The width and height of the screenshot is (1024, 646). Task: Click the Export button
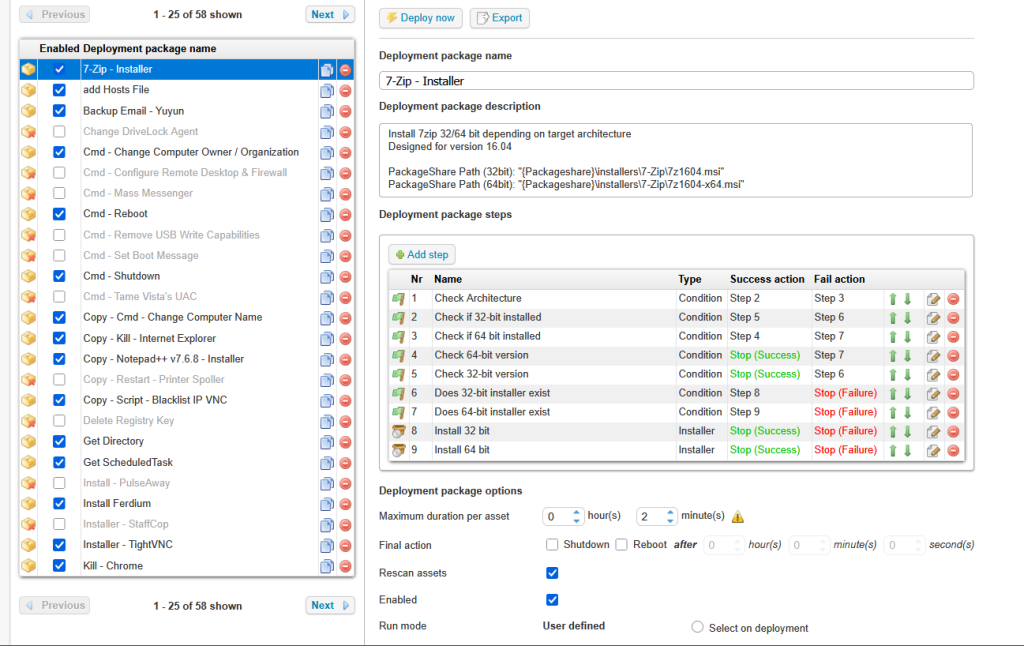pyautogui.click(x=500, y=18)
